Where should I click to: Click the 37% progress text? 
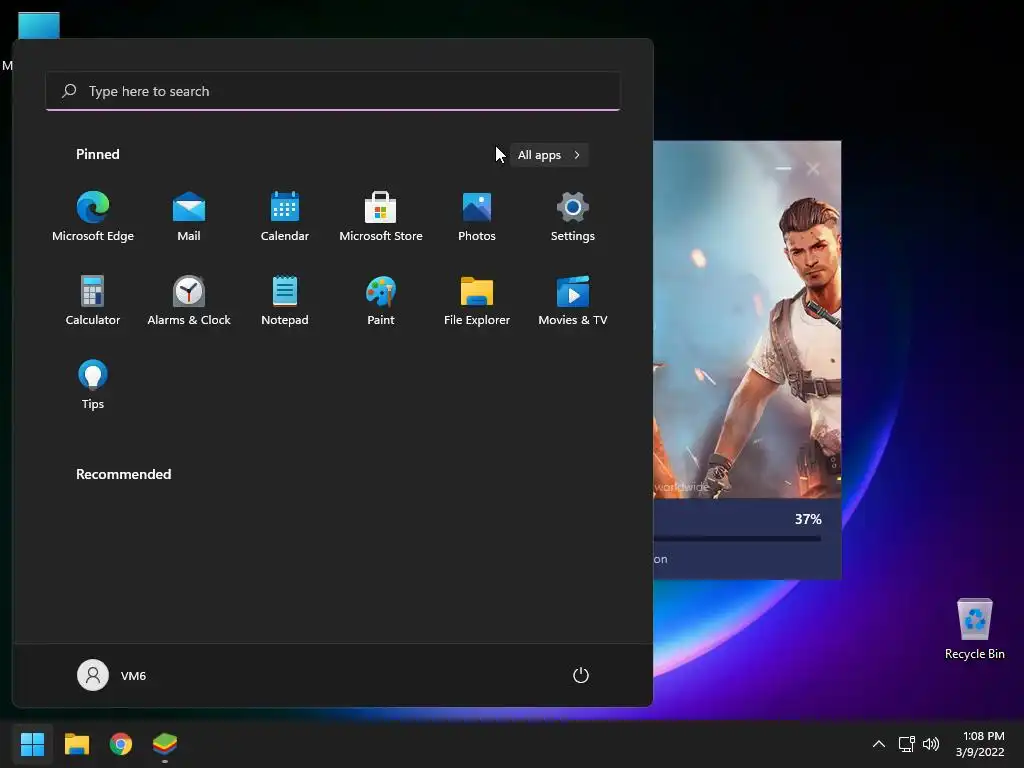(808, 519)
